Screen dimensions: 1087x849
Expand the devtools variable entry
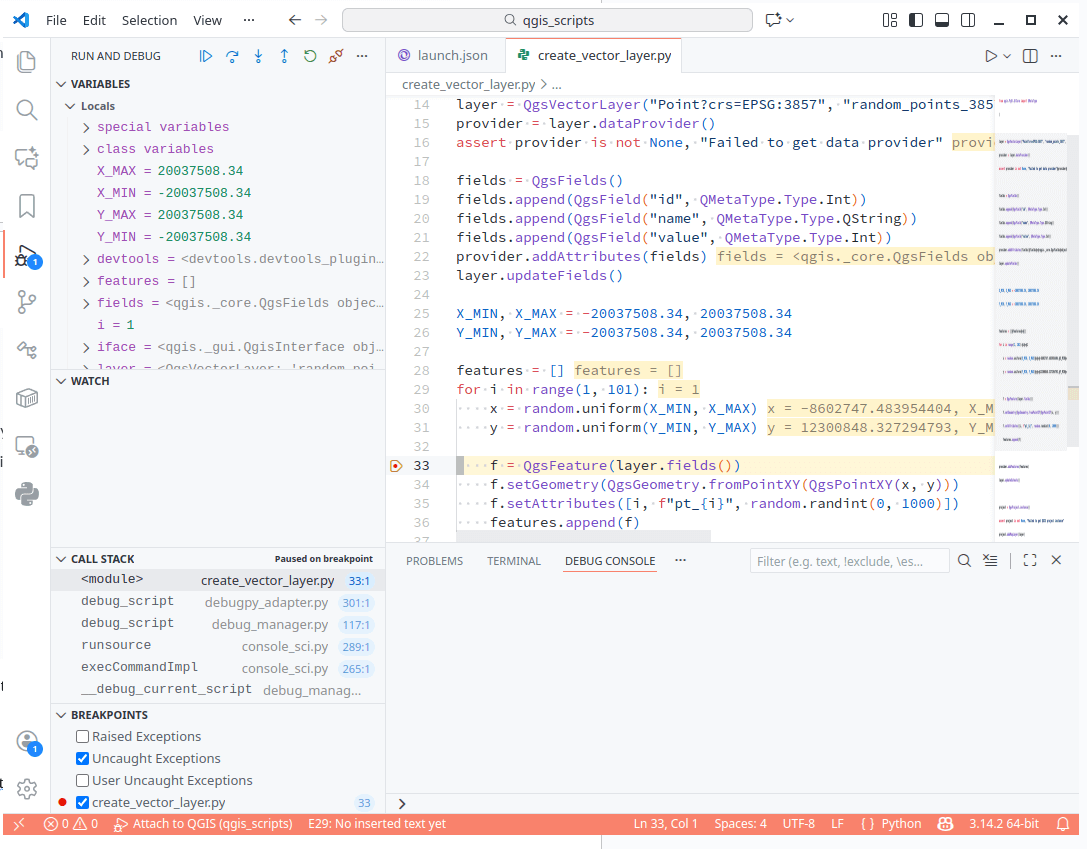(x=87, y=259)
